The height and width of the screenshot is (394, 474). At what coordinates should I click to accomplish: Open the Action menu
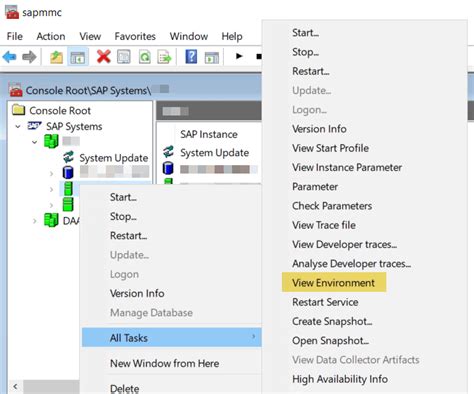[x=51, y=36]
